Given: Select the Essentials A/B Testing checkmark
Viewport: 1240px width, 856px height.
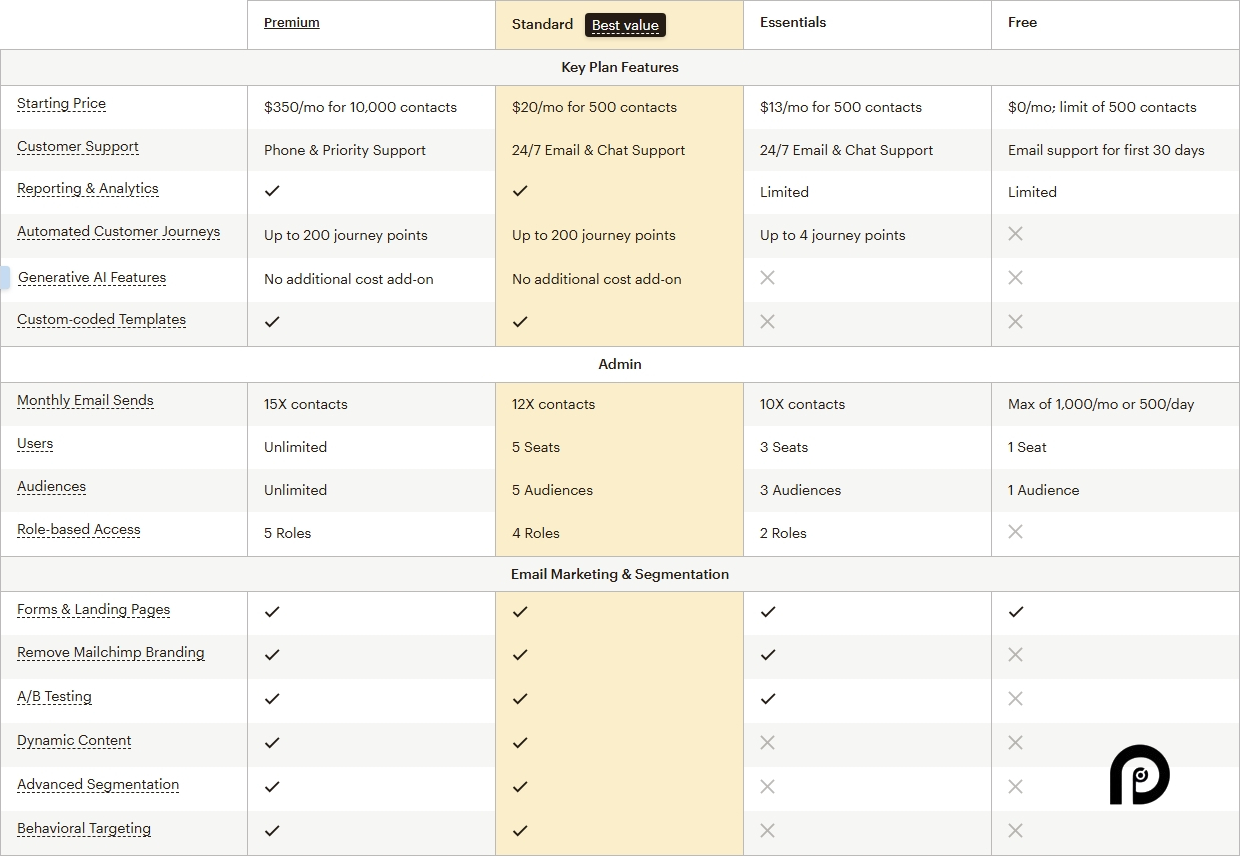Looking at the screenshot, I should coord(768,699).
